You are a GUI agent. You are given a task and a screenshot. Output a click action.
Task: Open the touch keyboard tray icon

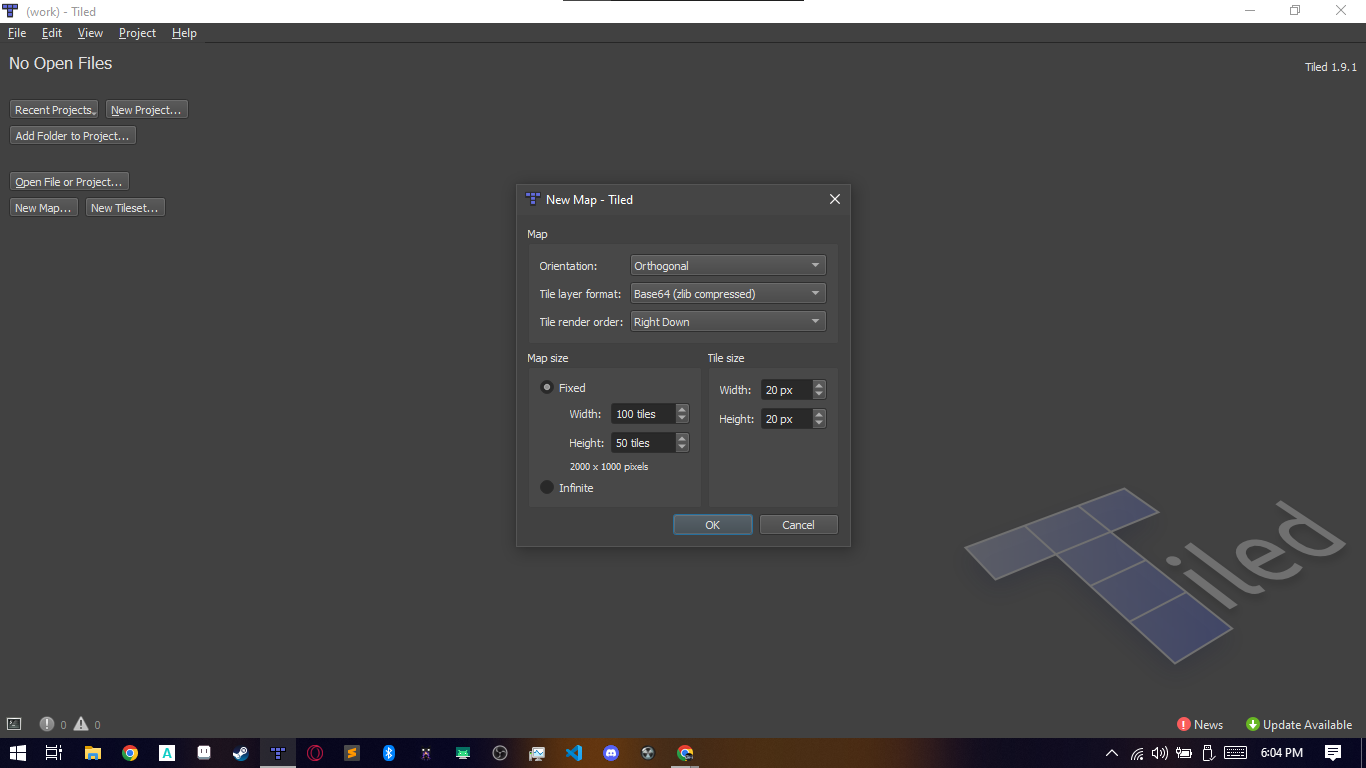(x=1235, y=753)
